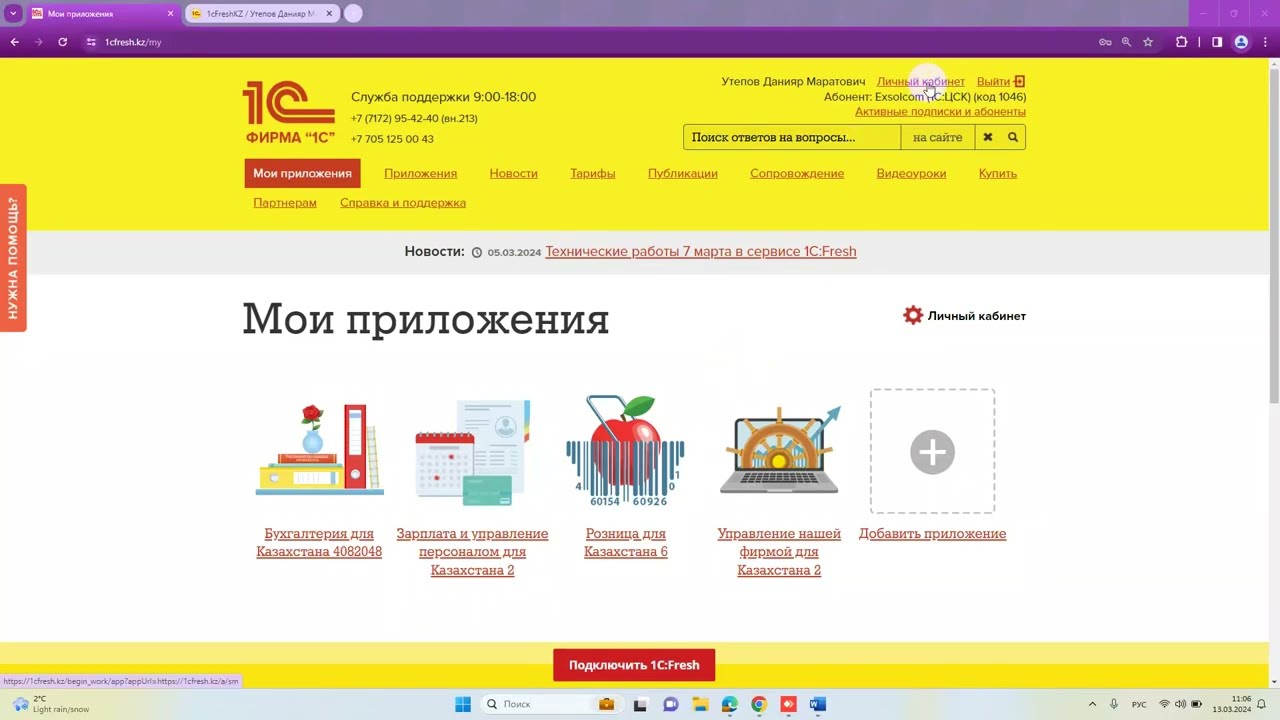Image resolution: width=1280 pixels, height=720 pixels.
Task: Select the Мои приложения menu item
Action: pos(302,173)
